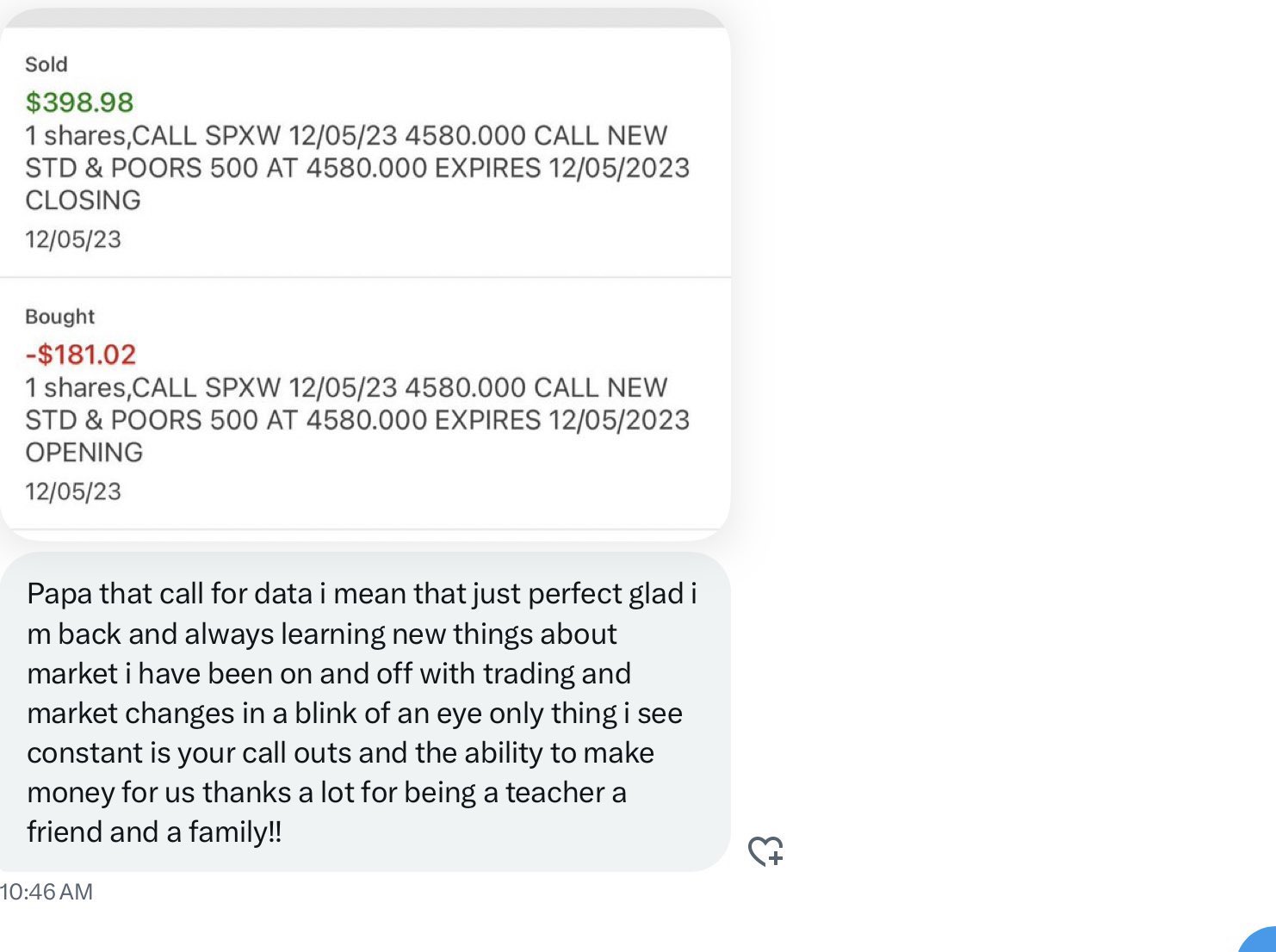Select the green $398.98 sold amount
Image resolution: width=1276 pixels, height=952 pixels.
click(79, 102)
